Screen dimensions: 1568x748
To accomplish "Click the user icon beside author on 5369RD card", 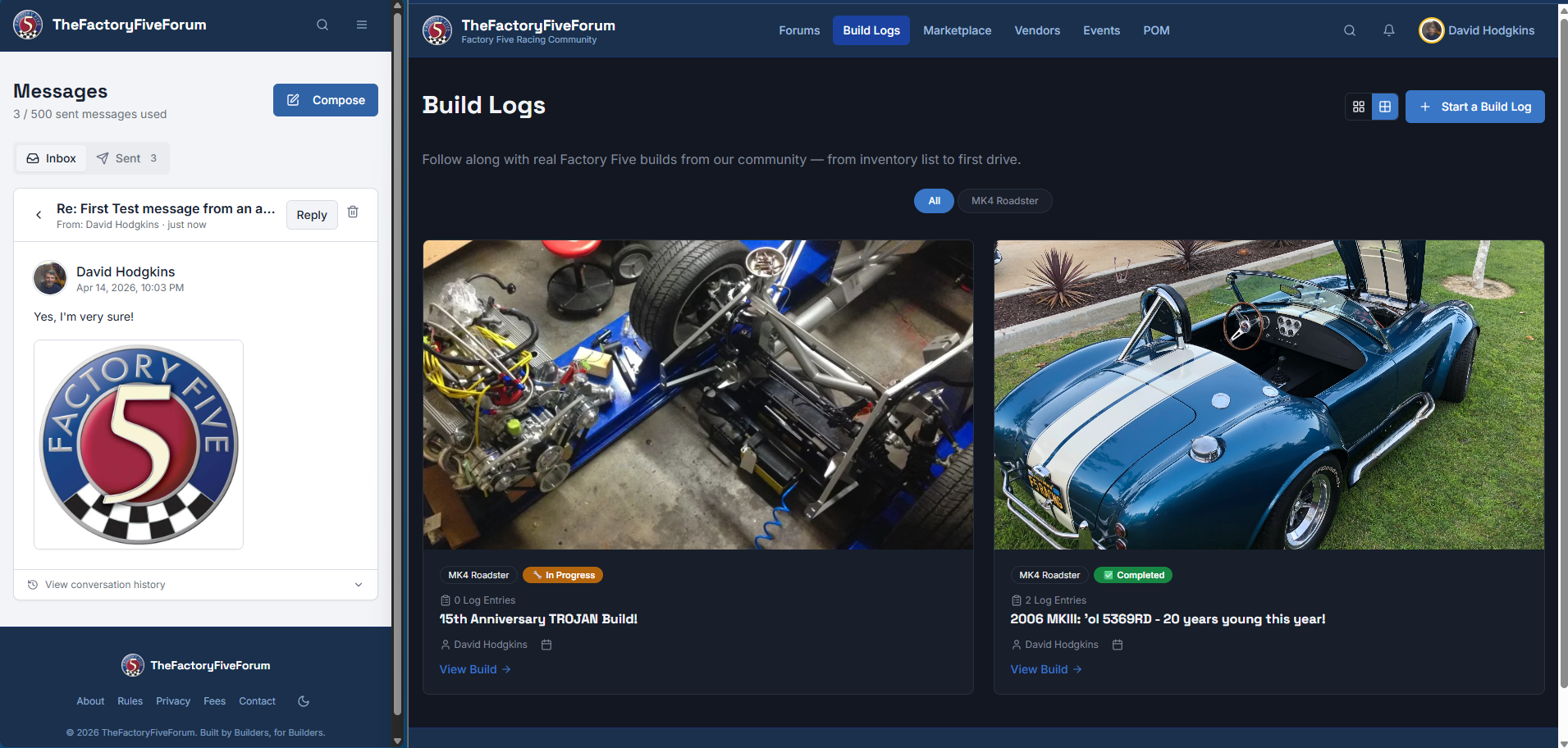I will [1017, 645].
